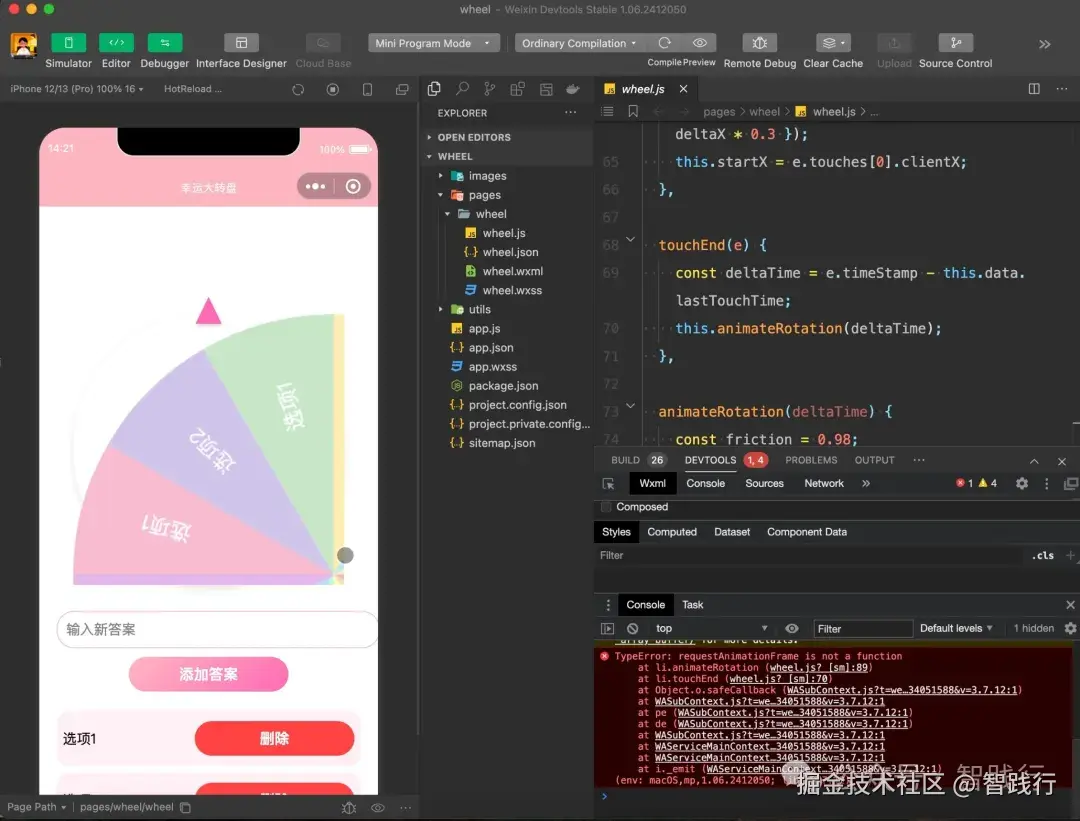Open wheel.wxml file

[512, 271]
